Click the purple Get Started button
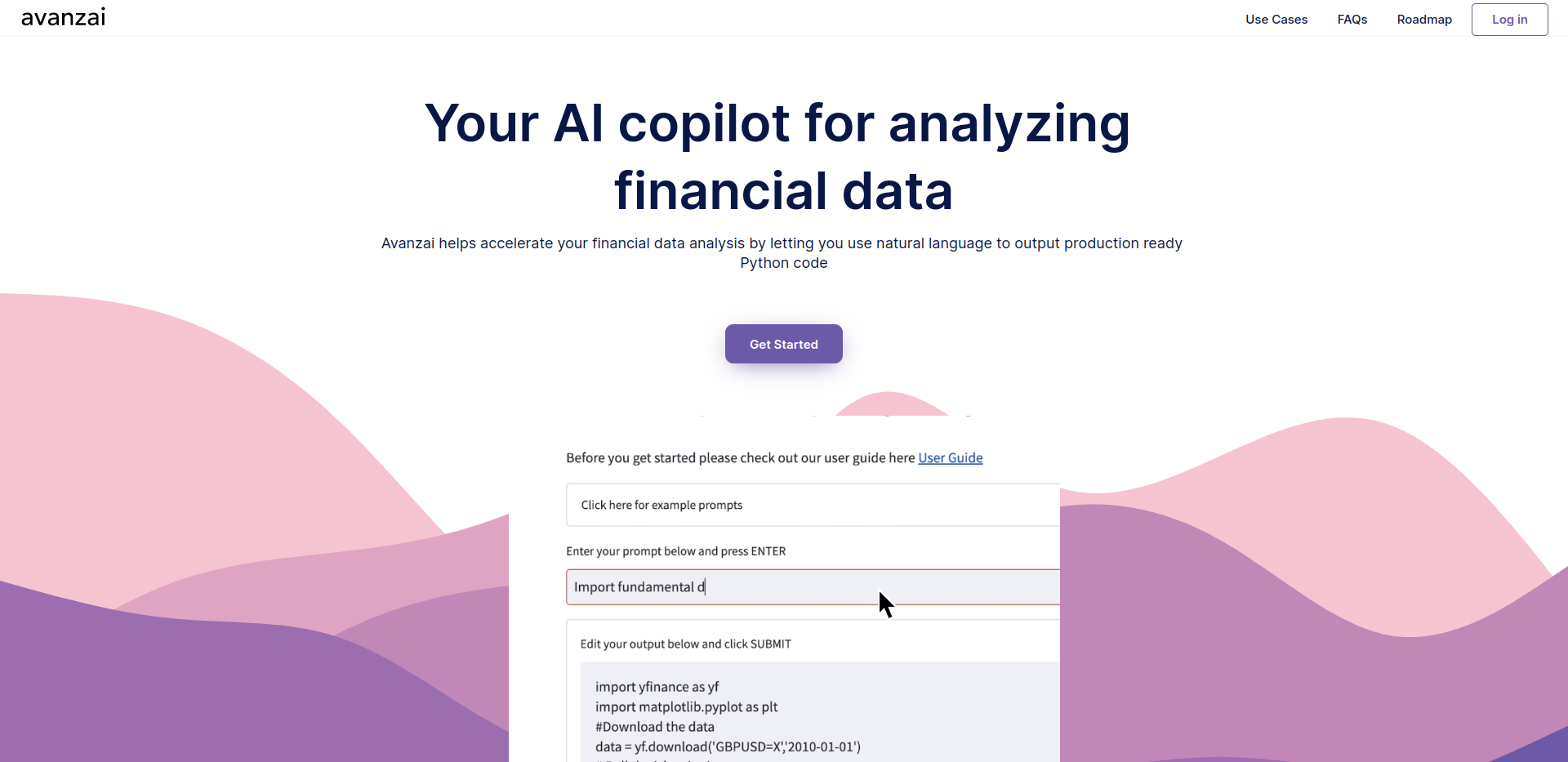The width and height of the screenshot is (1568, 762). 784,344
